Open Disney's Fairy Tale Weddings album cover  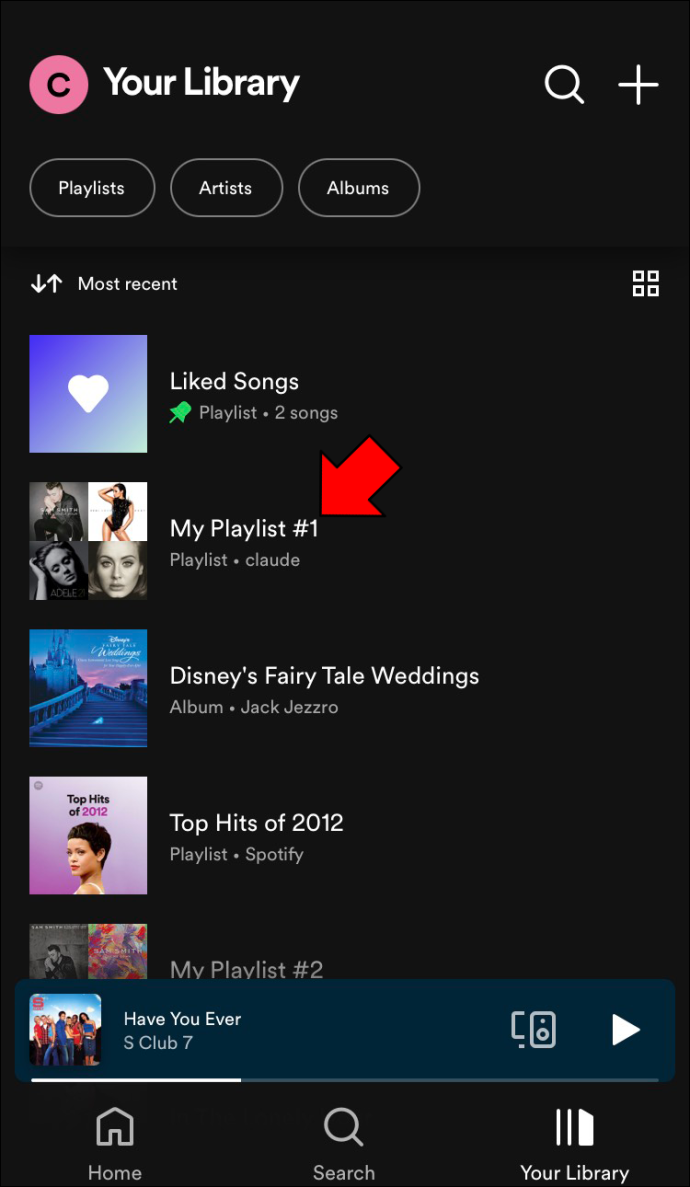pos(88,687)
